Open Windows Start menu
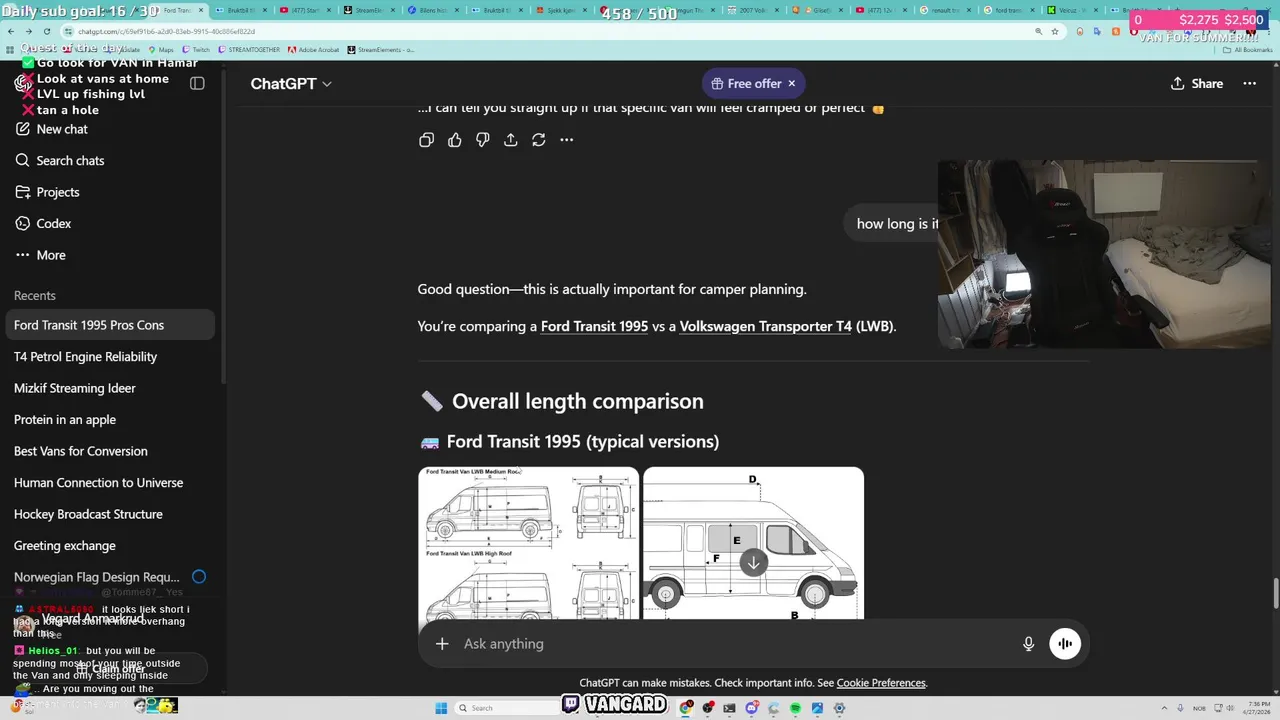The width and height of the screenshot is (1280, 720). (441, 708)
